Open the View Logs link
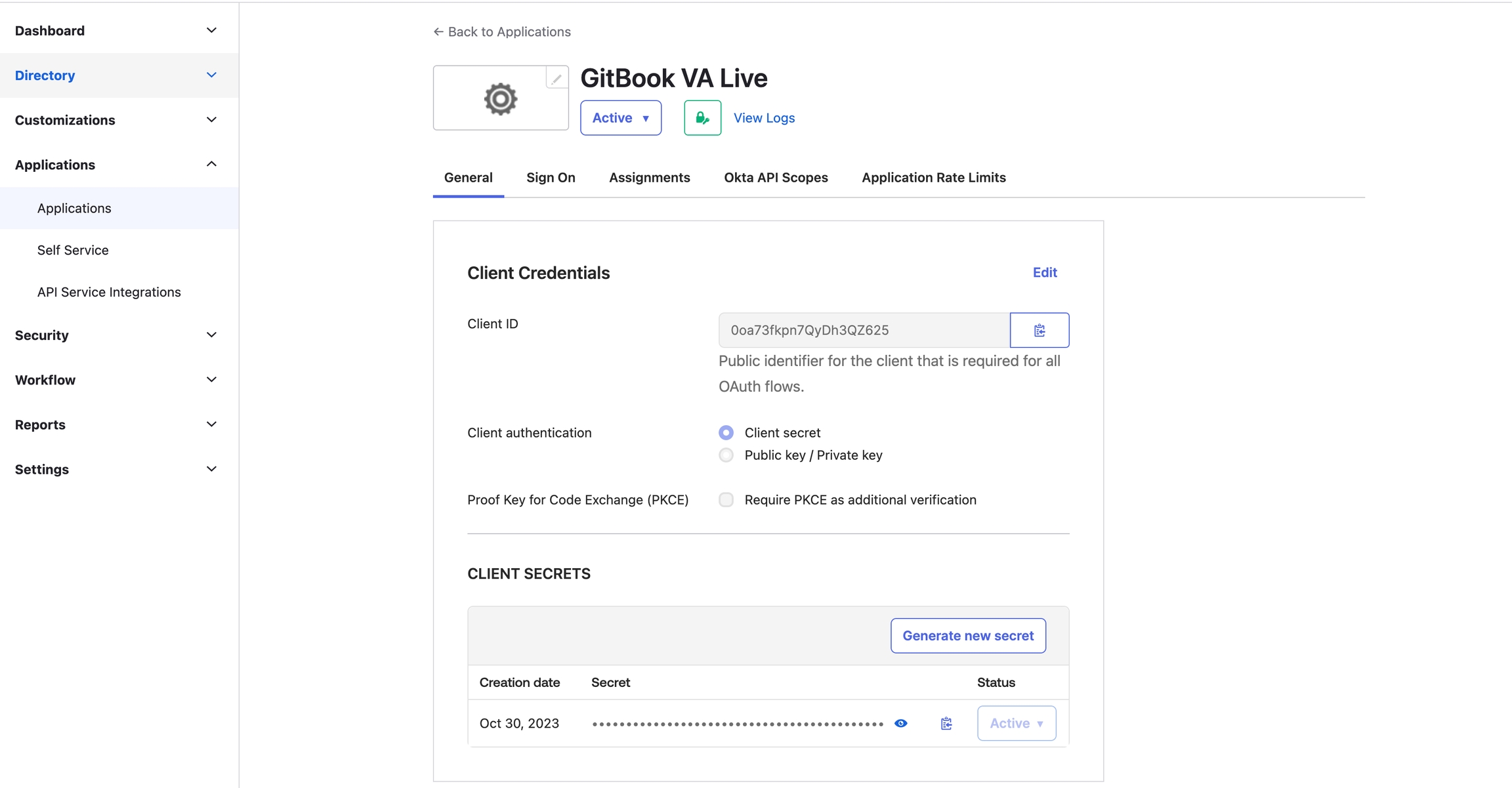Screen dimensions: 1512x788 pyautogui.click(x=764, y=118)
